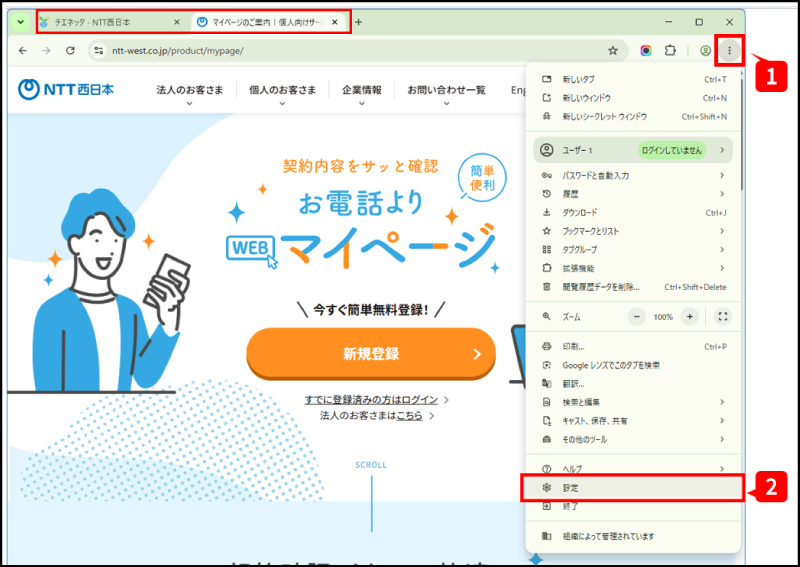This screenshot has width=800, height=567.
Task: Open 設定 from Chrome menu
Action: (x=632, y=488)
